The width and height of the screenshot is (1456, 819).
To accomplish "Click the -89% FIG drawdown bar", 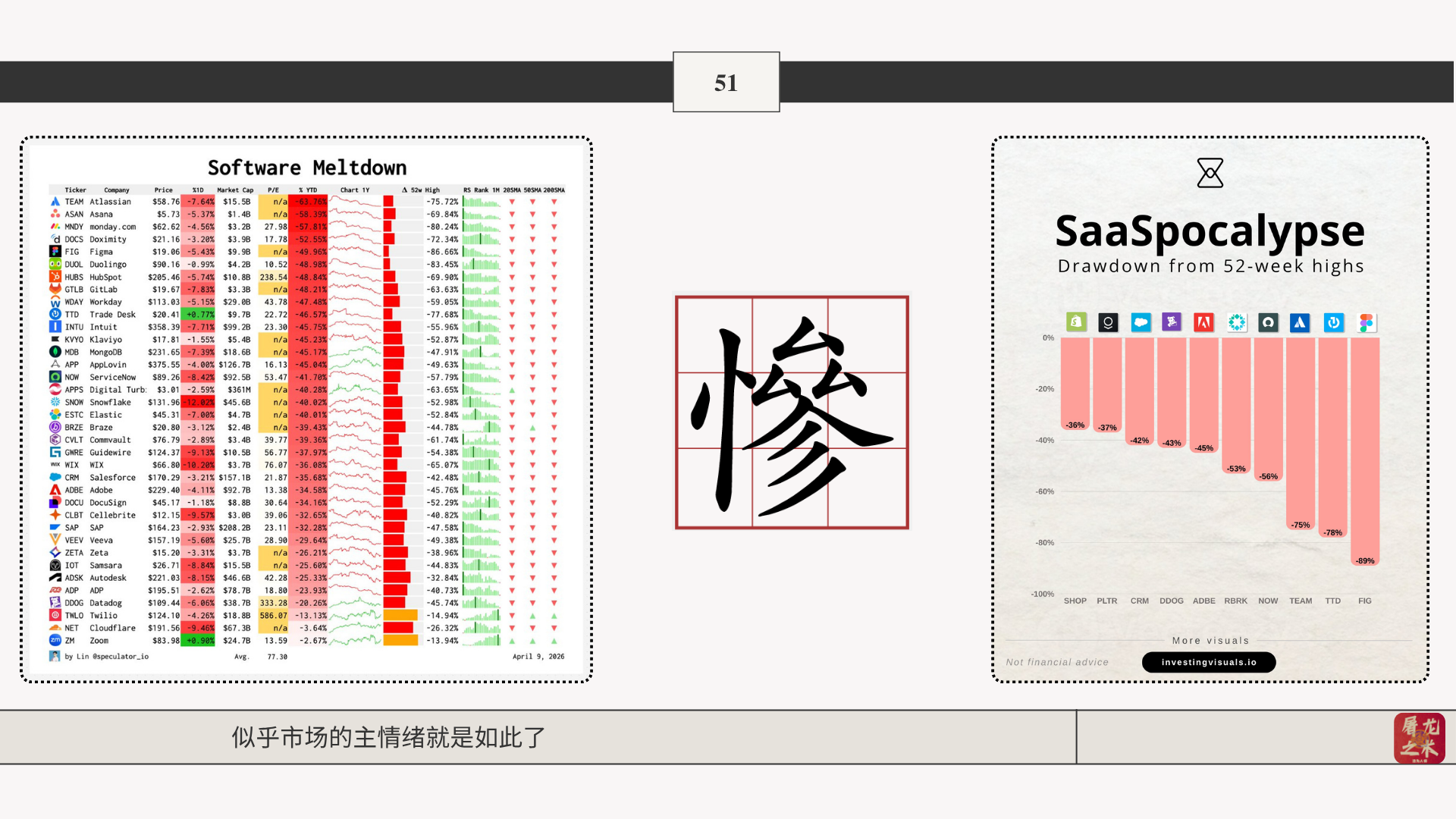I will [1364, 451].
